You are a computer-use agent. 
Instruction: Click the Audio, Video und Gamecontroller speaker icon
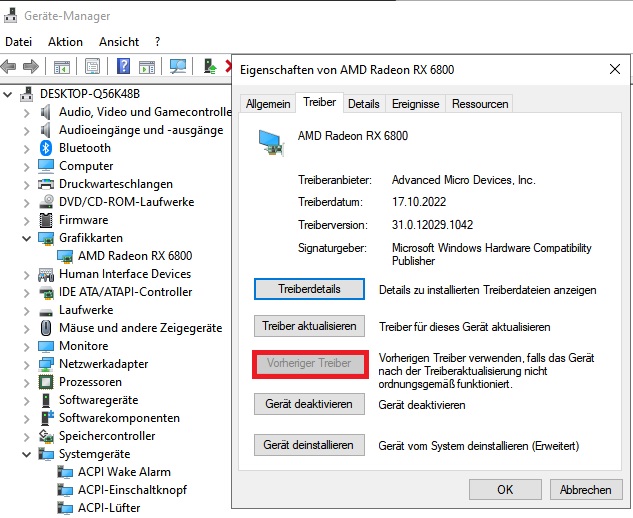[x=46, y=112]
